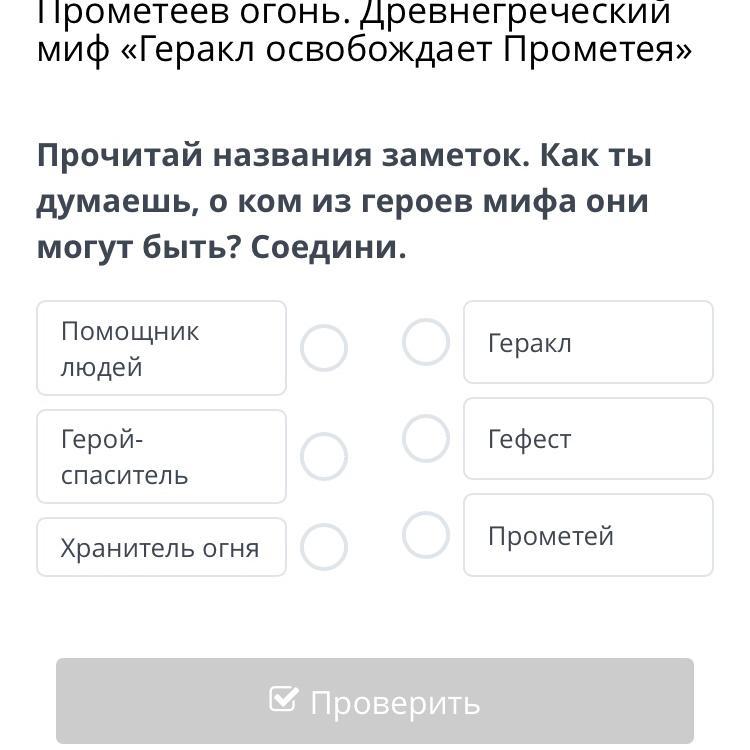Click the question line Прочитай названия заметок

(343, 155)
